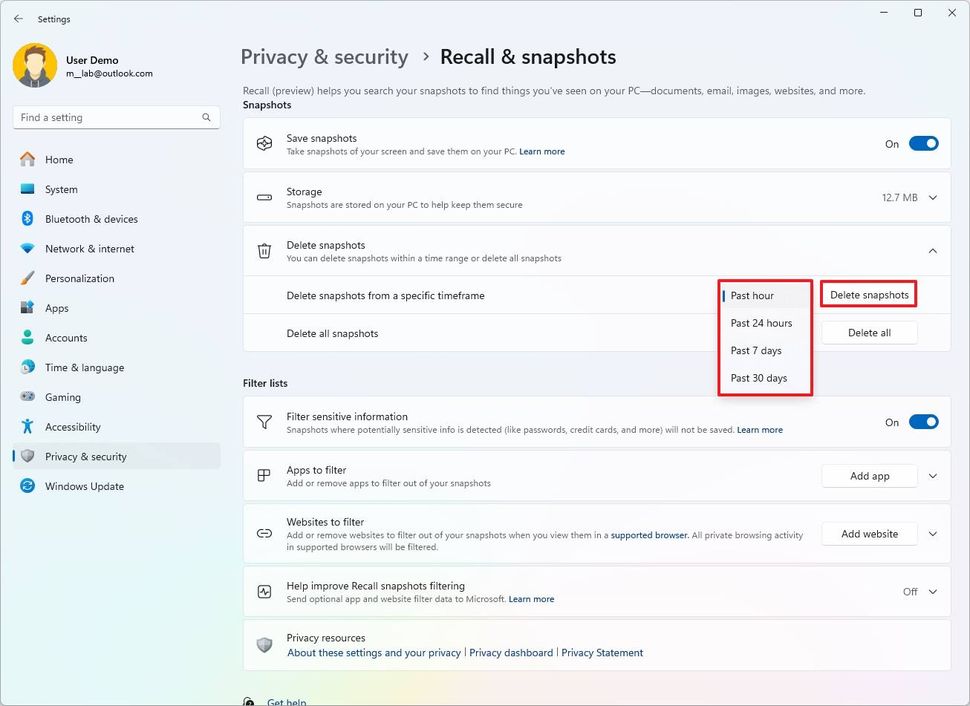The image size is (970, 706).
Task: Click the back arrow in Settings header
Action: click(18, 19)
